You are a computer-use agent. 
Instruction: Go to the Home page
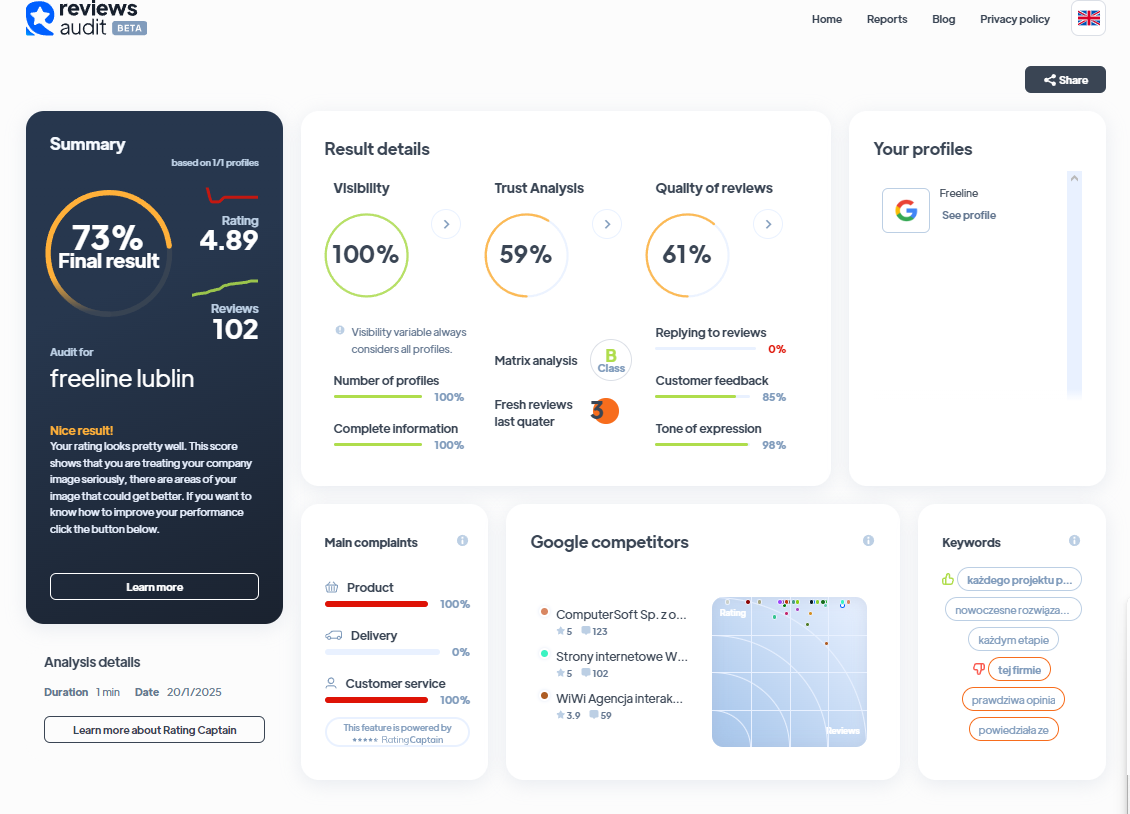[827, 19]
